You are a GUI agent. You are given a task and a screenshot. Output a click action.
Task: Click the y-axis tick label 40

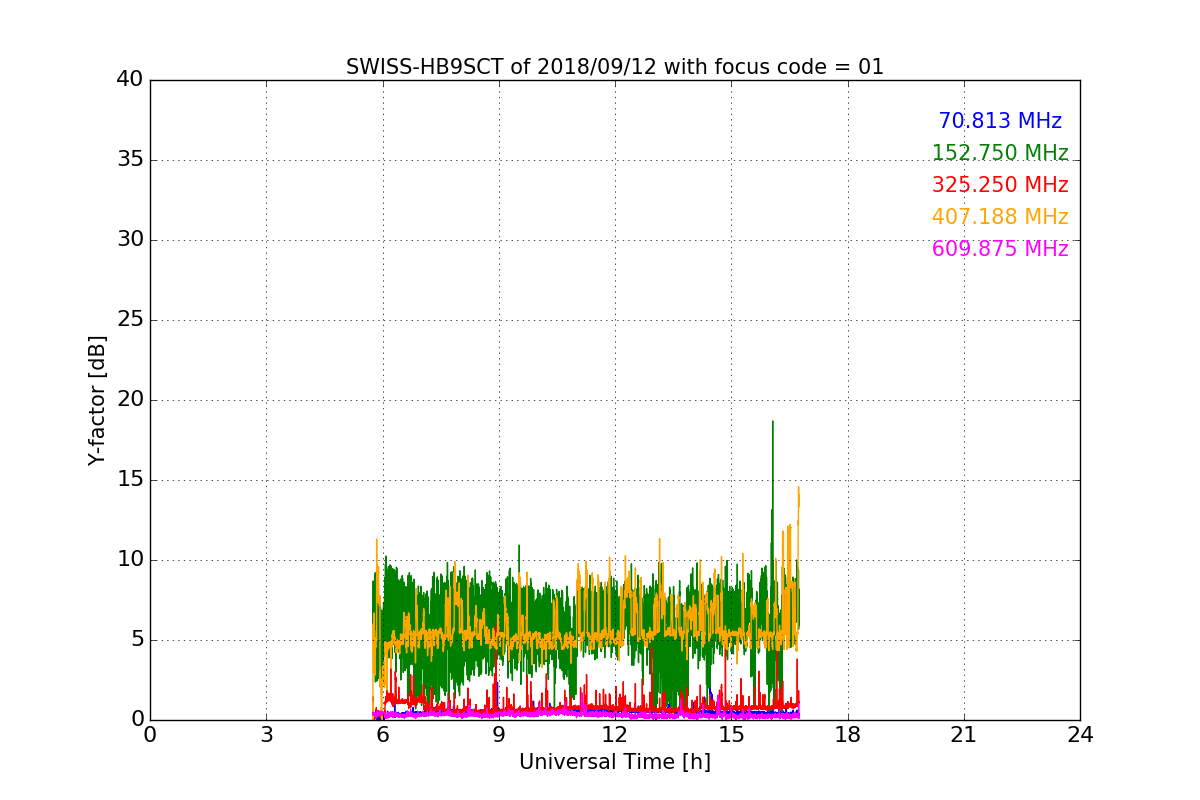pyautogui.click(x=130, y=80)
